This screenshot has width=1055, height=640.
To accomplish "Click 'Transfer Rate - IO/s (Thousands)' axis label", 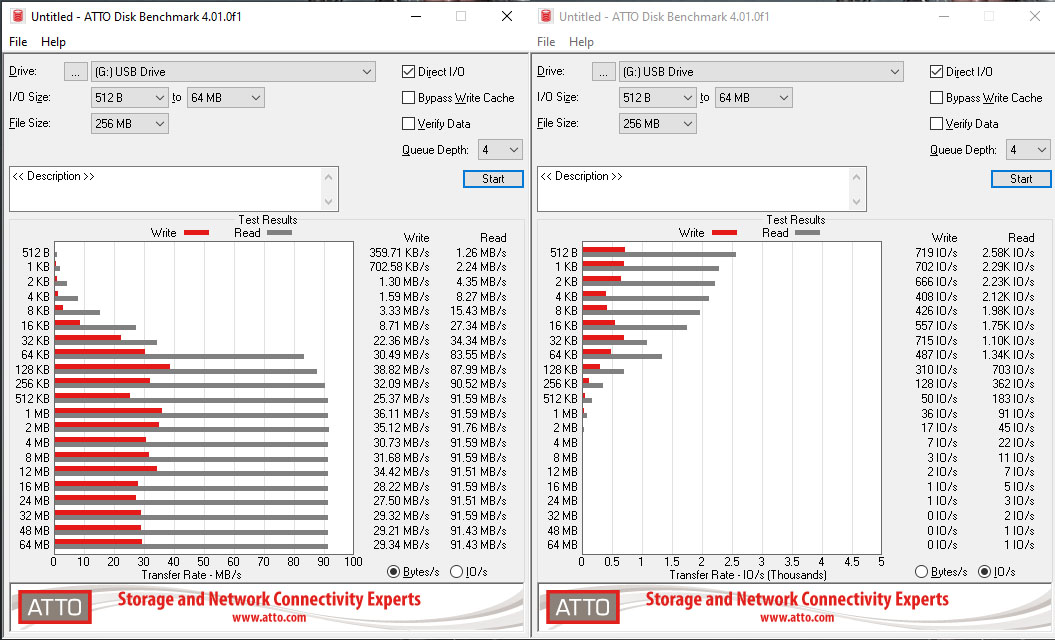I will coord(748,575).
